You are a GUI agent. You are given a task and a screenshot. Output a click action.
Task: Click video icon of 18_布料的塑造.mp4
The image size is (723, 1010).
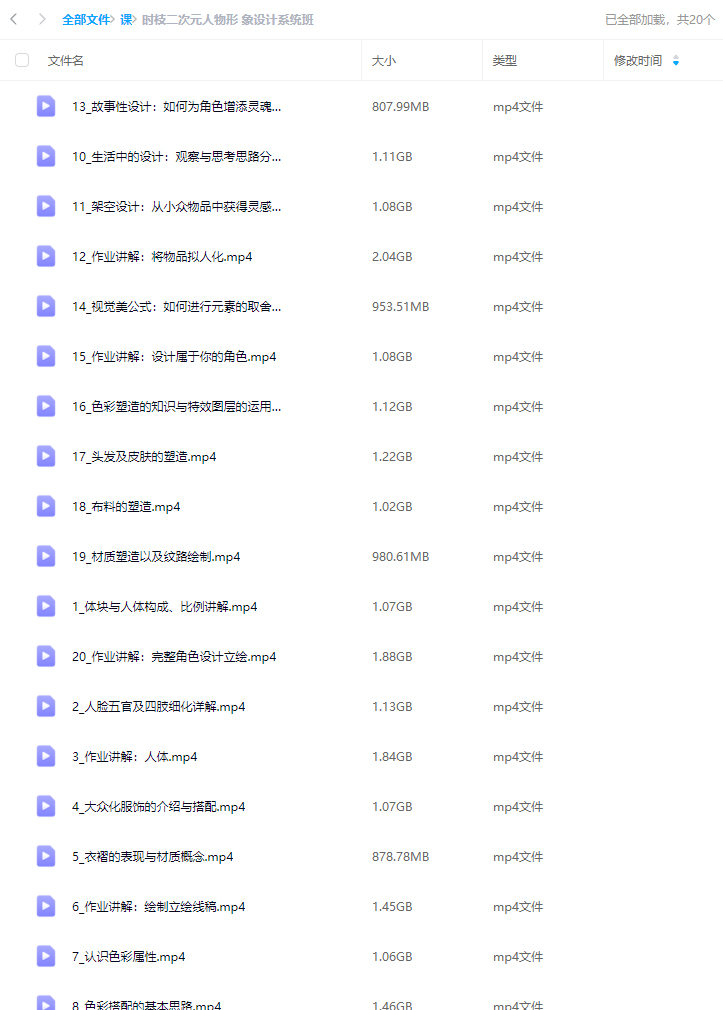click(46, 506)
